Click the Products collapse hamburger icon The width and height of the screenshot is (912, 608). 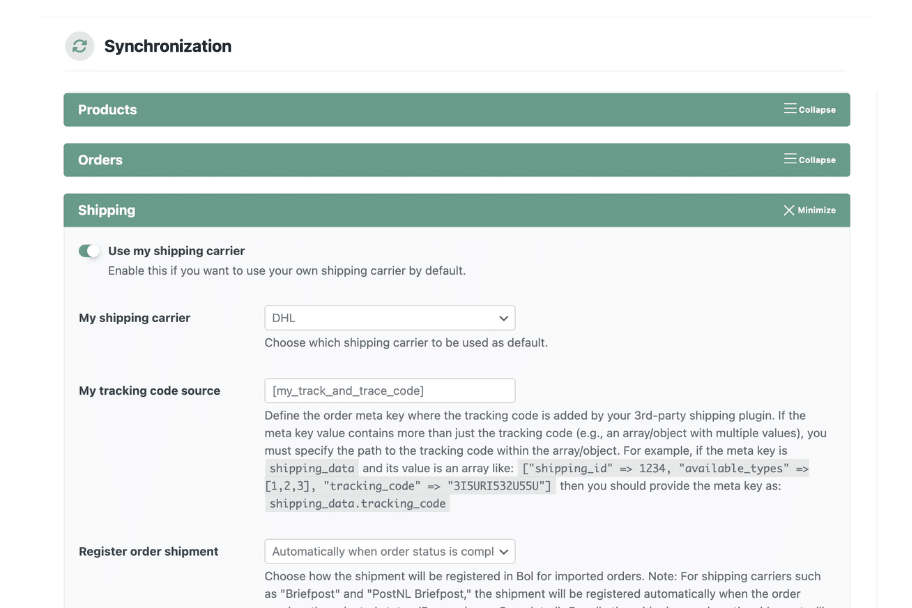[x=790, y=109]
